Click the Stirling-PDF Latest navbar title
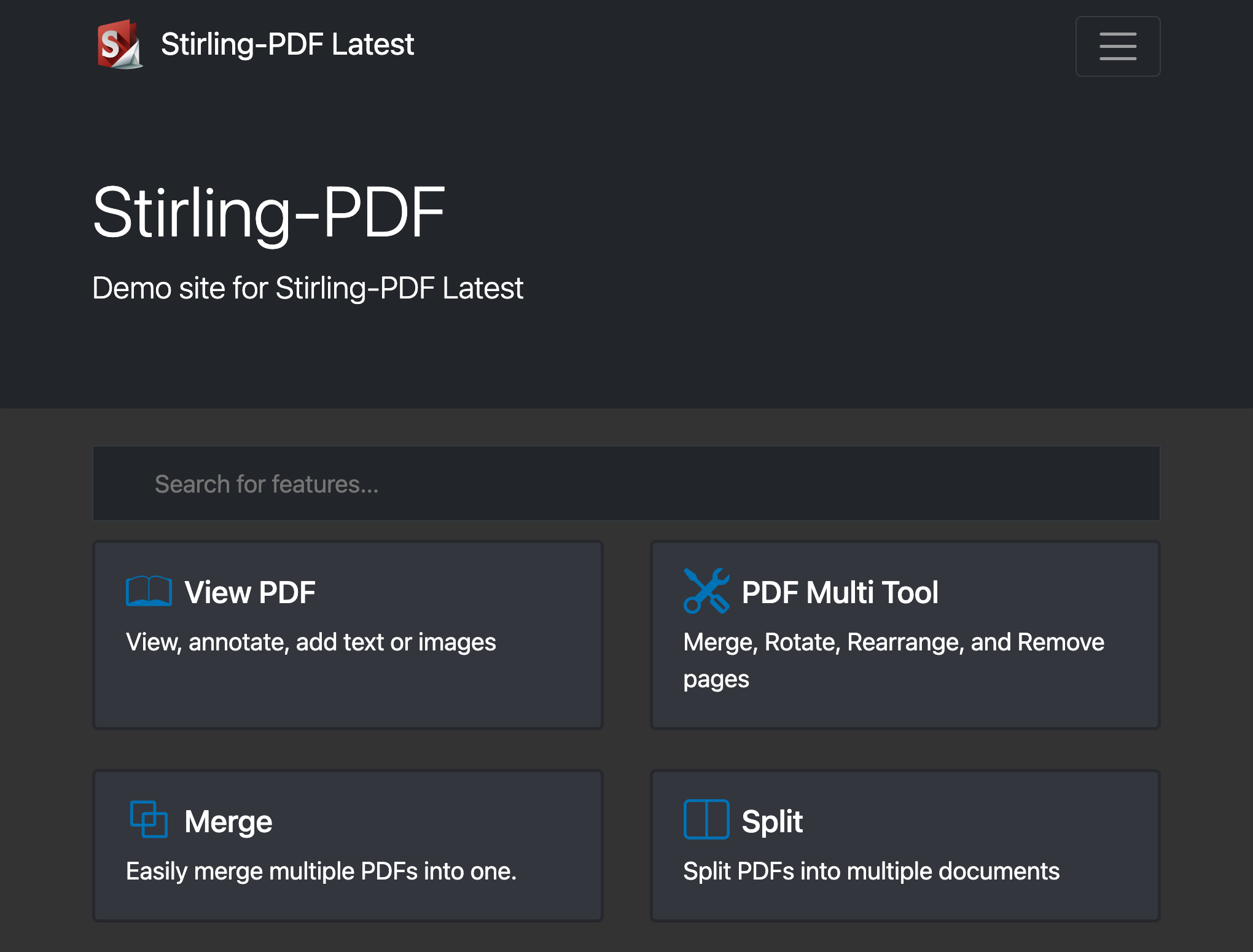 tap(287, 44)
